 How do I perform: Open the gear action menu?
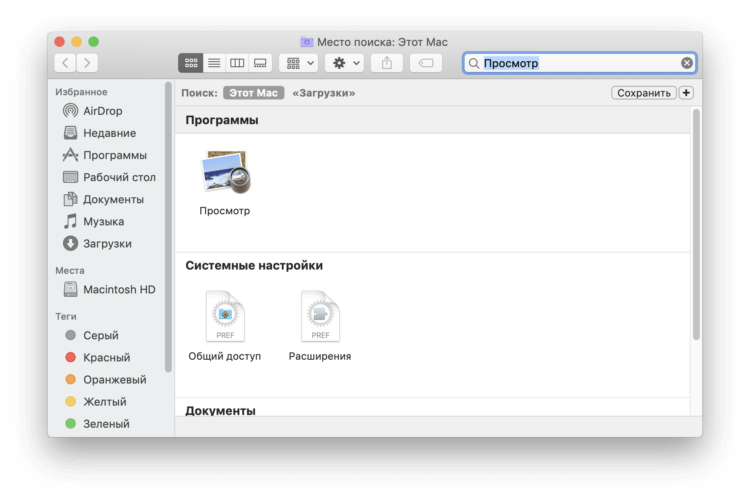click(x=345, y=63)
